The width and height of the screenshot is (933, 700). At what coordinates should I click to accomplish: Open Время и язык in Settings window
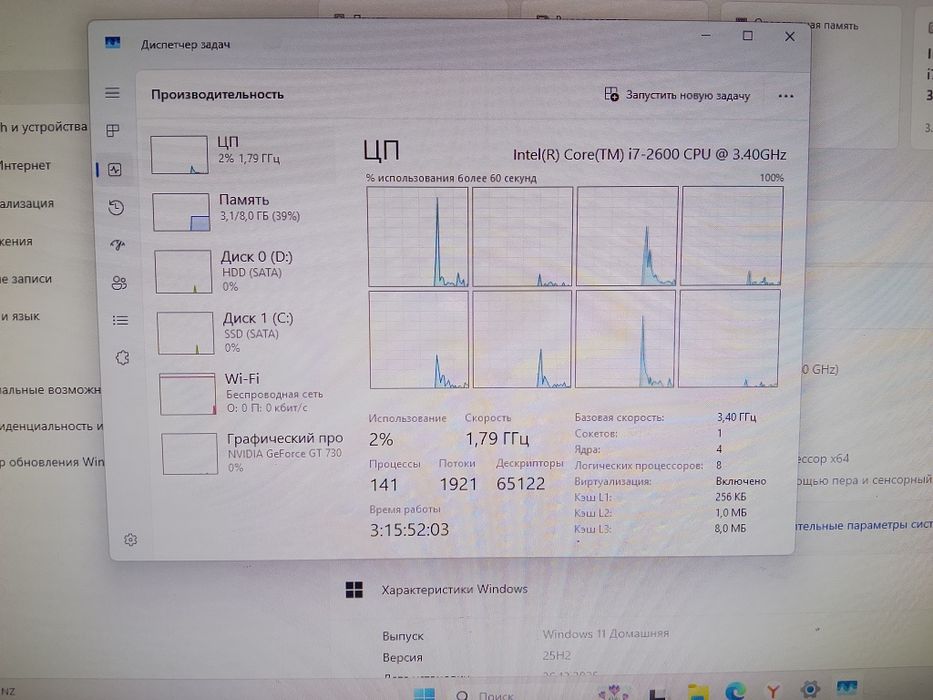tap(20, 317)
